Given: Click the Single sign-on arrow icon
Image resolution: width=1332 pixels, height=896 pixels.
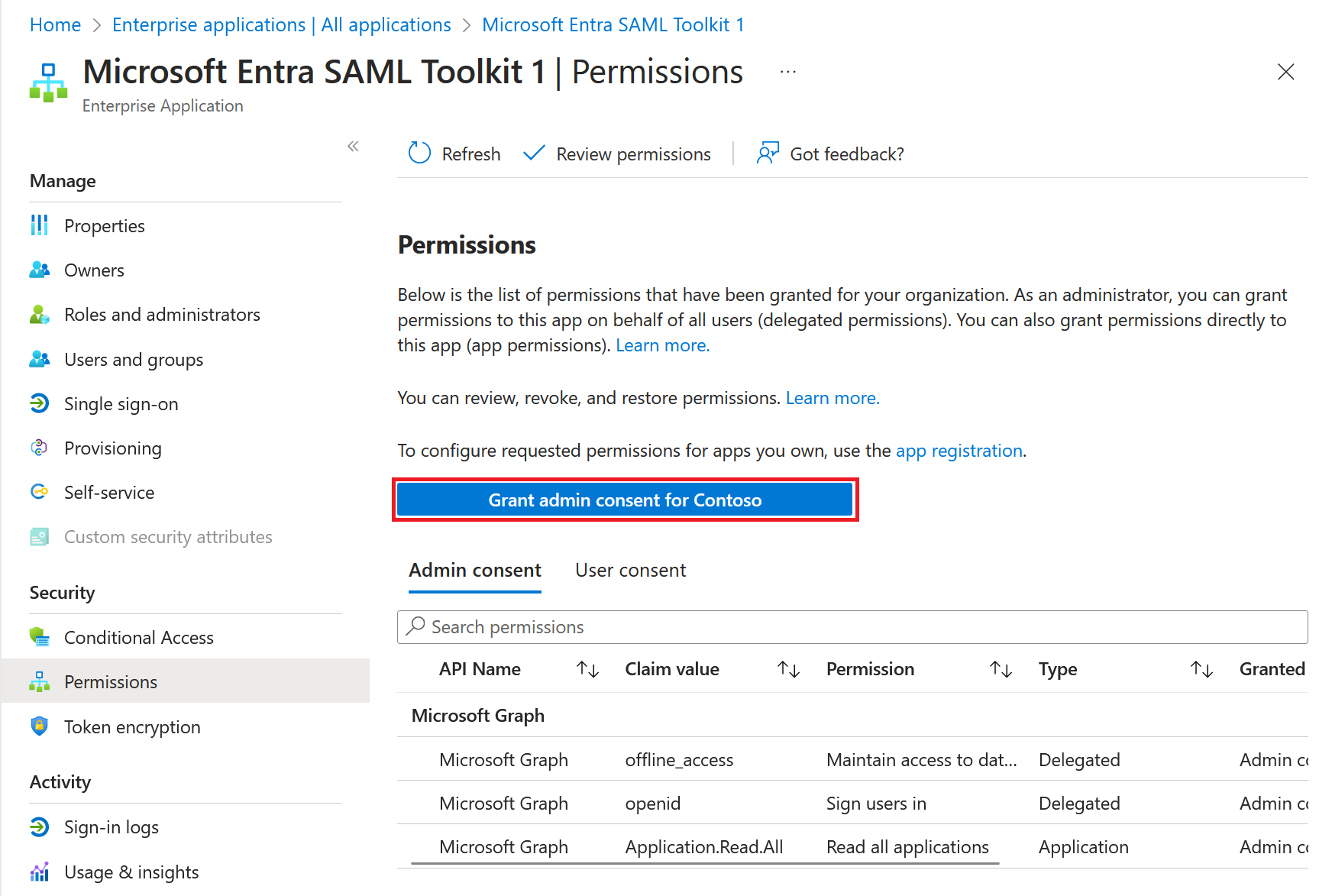Looking at the screenshot, I should 40,403.
